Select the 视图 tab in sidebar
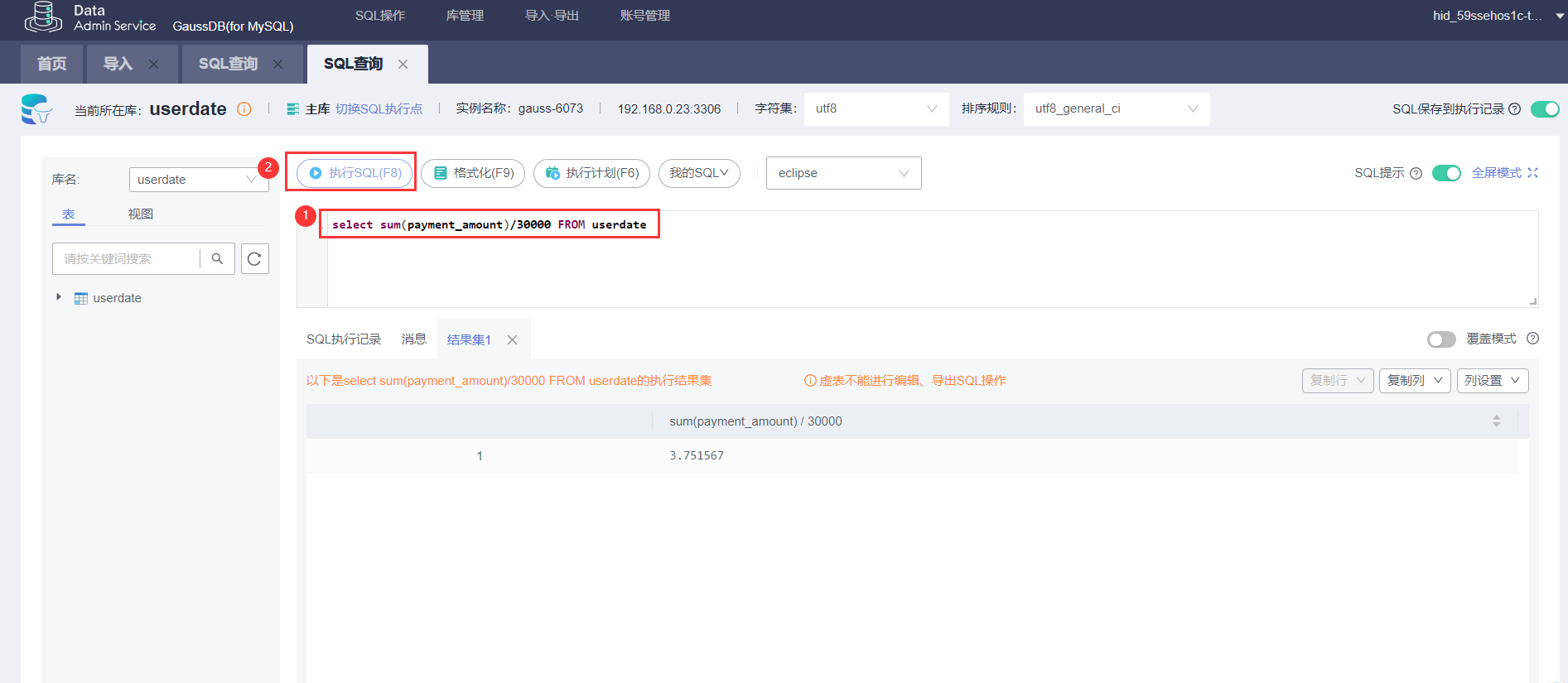The width and height of the screenshot is (1568, 683). tap(141, 214)
